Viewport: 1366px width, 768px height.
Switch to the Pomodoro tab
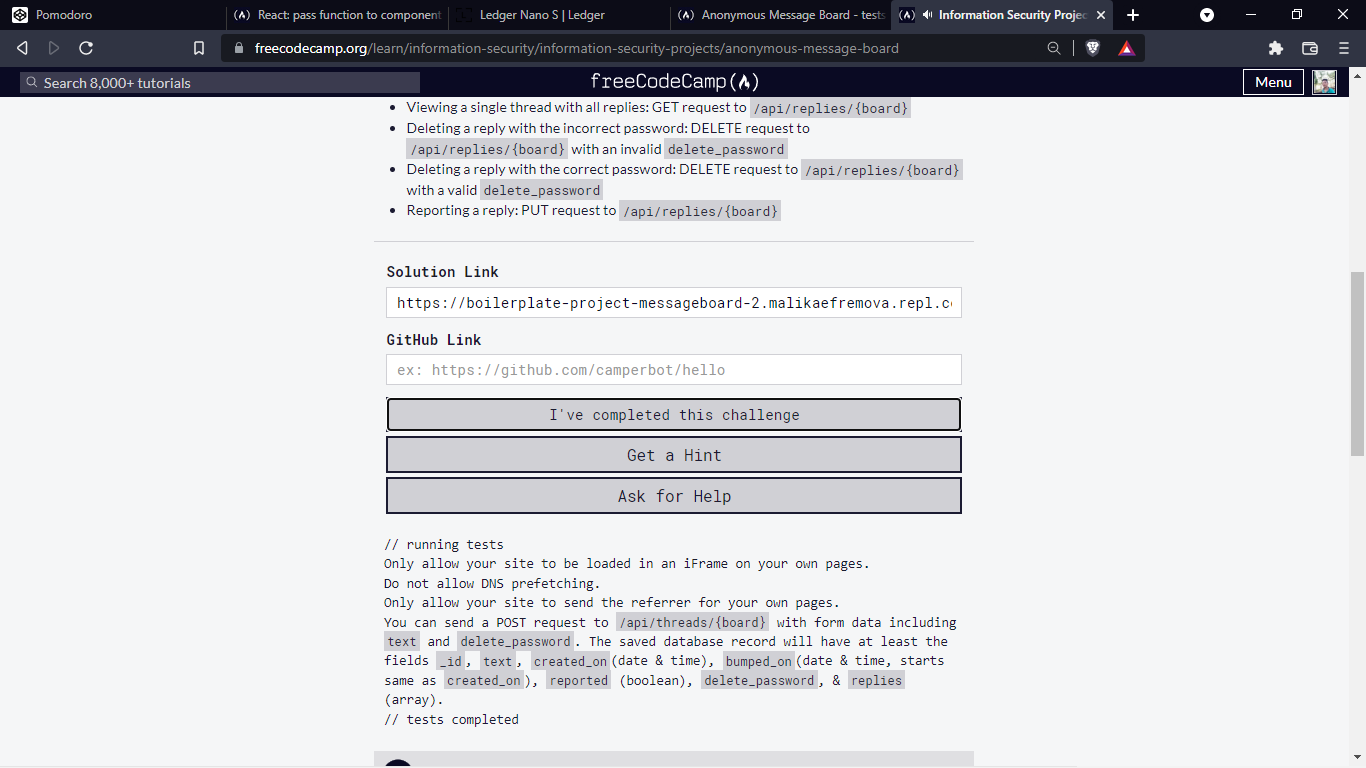(113, 15)
